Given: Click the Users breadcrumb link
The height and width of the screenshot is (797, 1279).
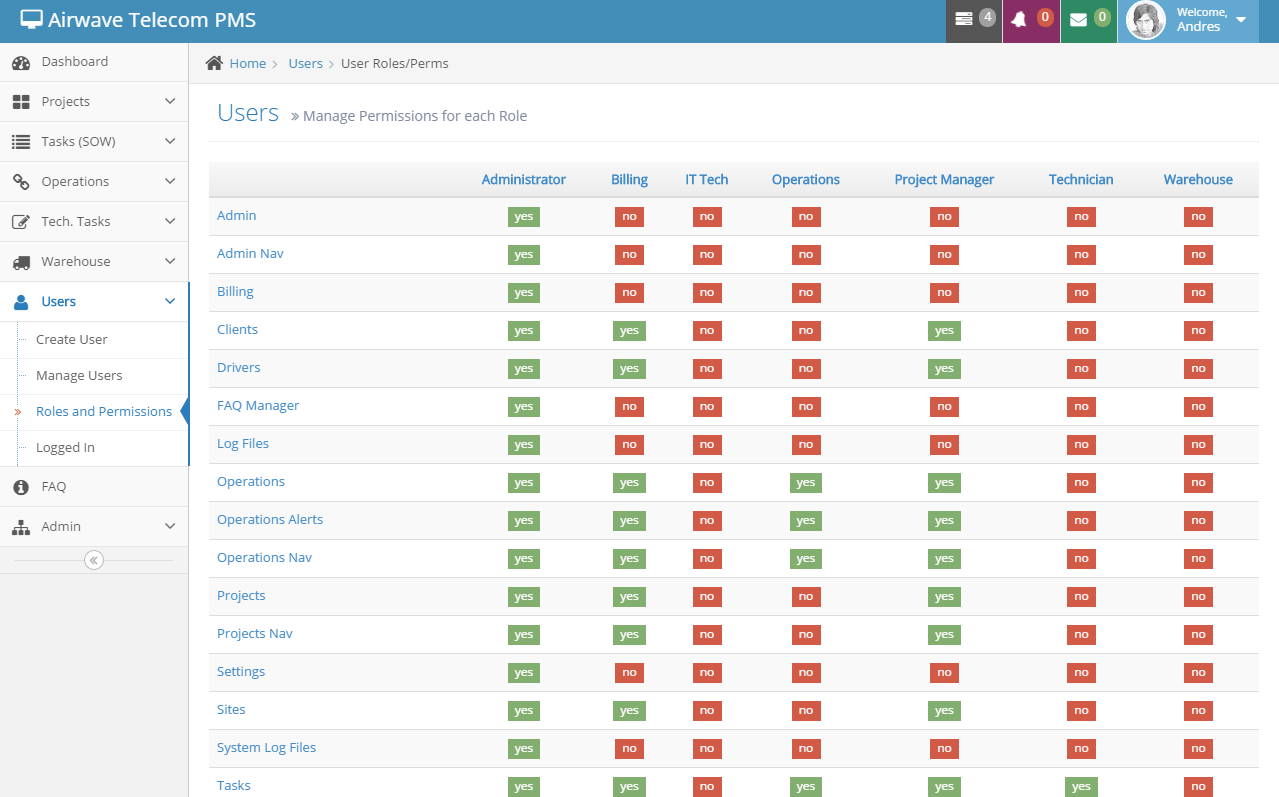Looking at the screenshot, I should pyautogui.click(x=305, y=63).
